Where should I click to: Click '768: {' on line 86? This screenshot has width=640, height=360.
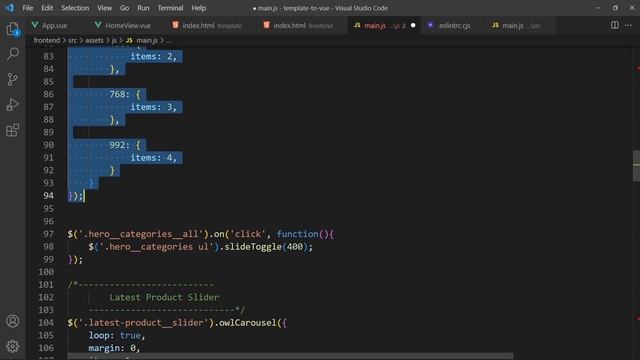click(x=124, y=94)
